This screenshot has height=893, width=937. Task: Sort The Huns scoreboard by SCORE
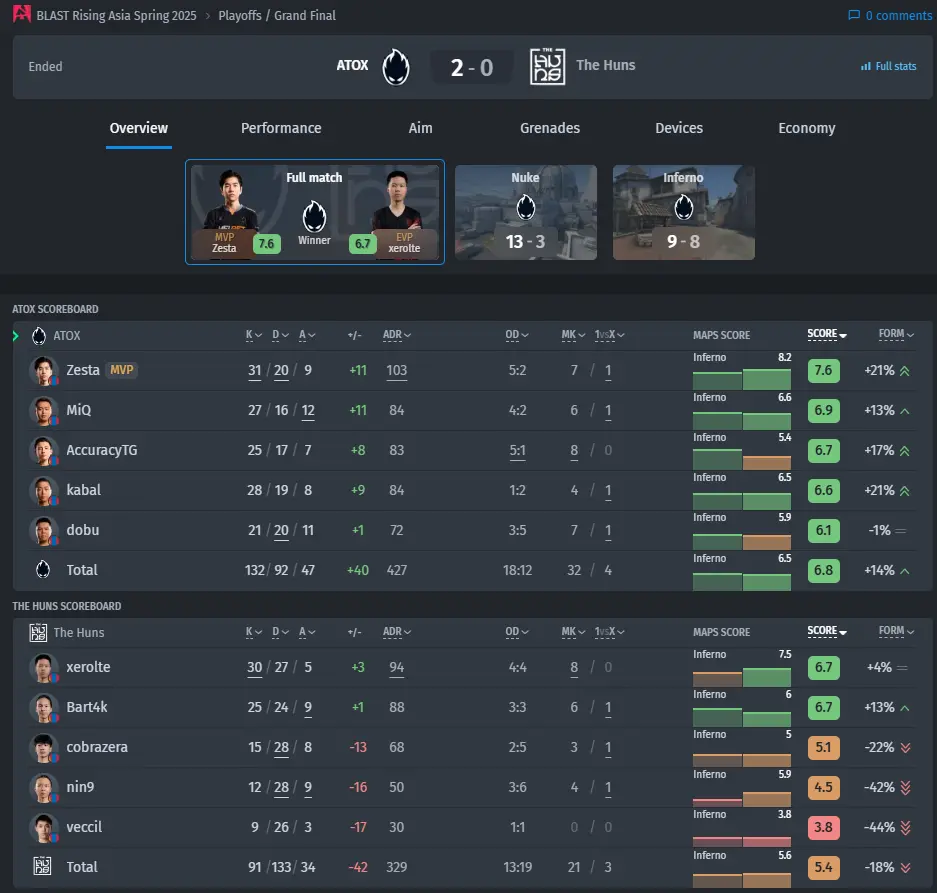point(827,631)
